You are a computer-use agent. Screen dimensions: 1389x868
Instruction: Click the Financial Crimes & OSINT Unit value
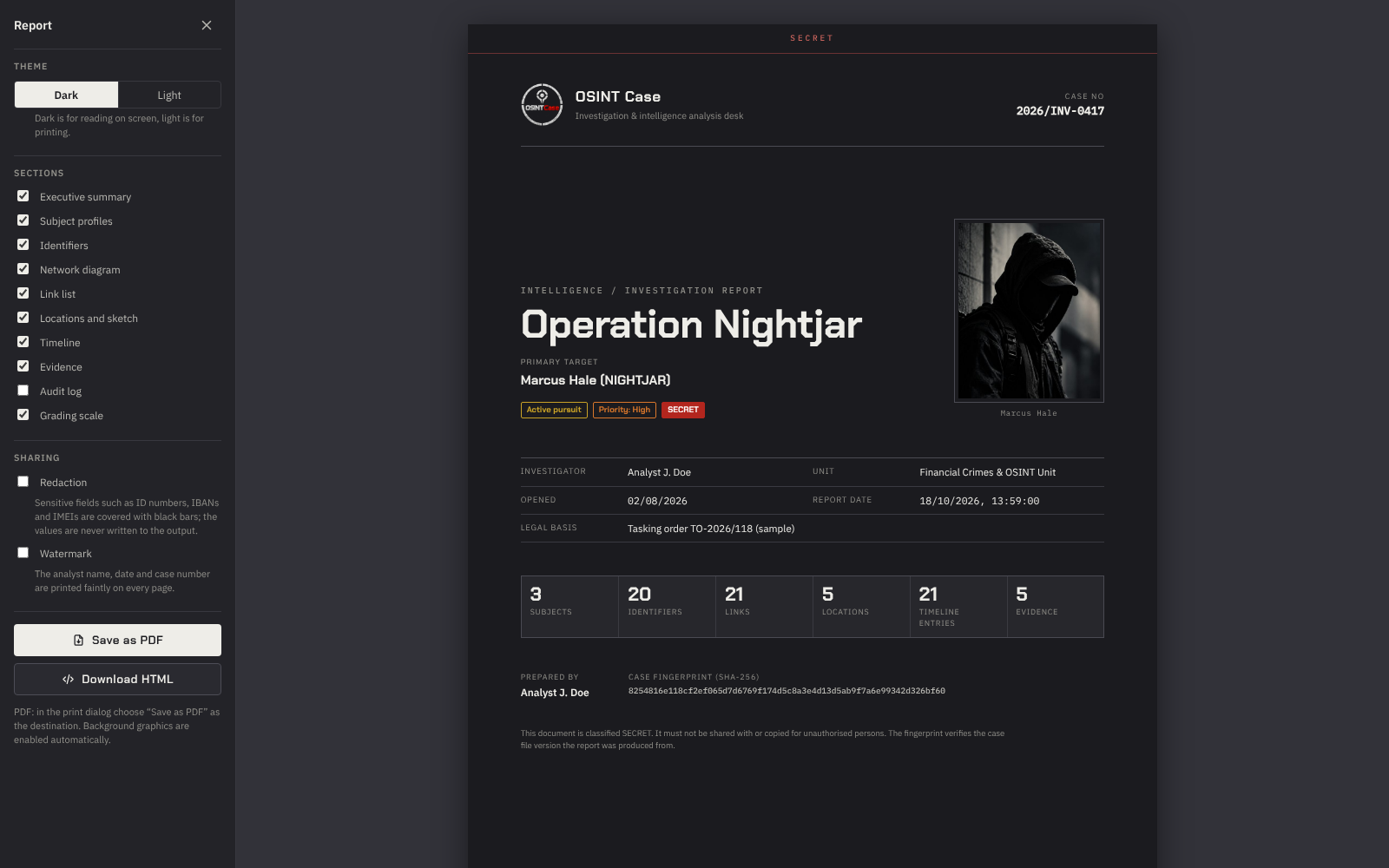click(x=988, y=472)
